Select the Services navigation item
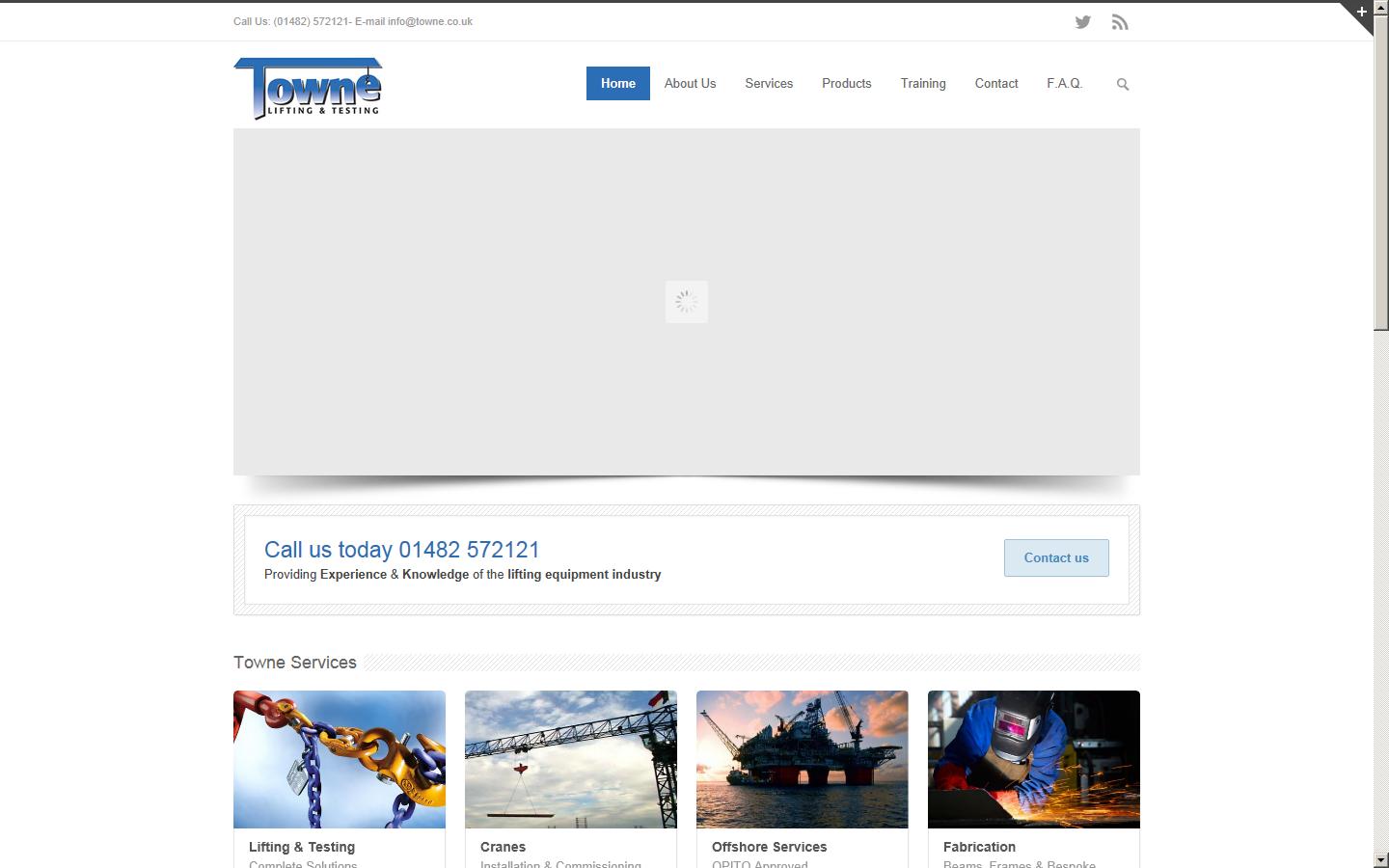 tap(768, 83)
